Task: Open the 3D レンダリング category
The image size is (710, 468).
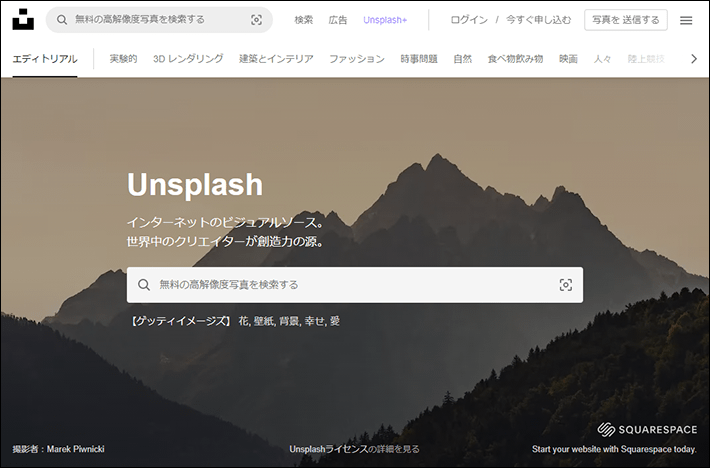Action: tap(188, 59)
